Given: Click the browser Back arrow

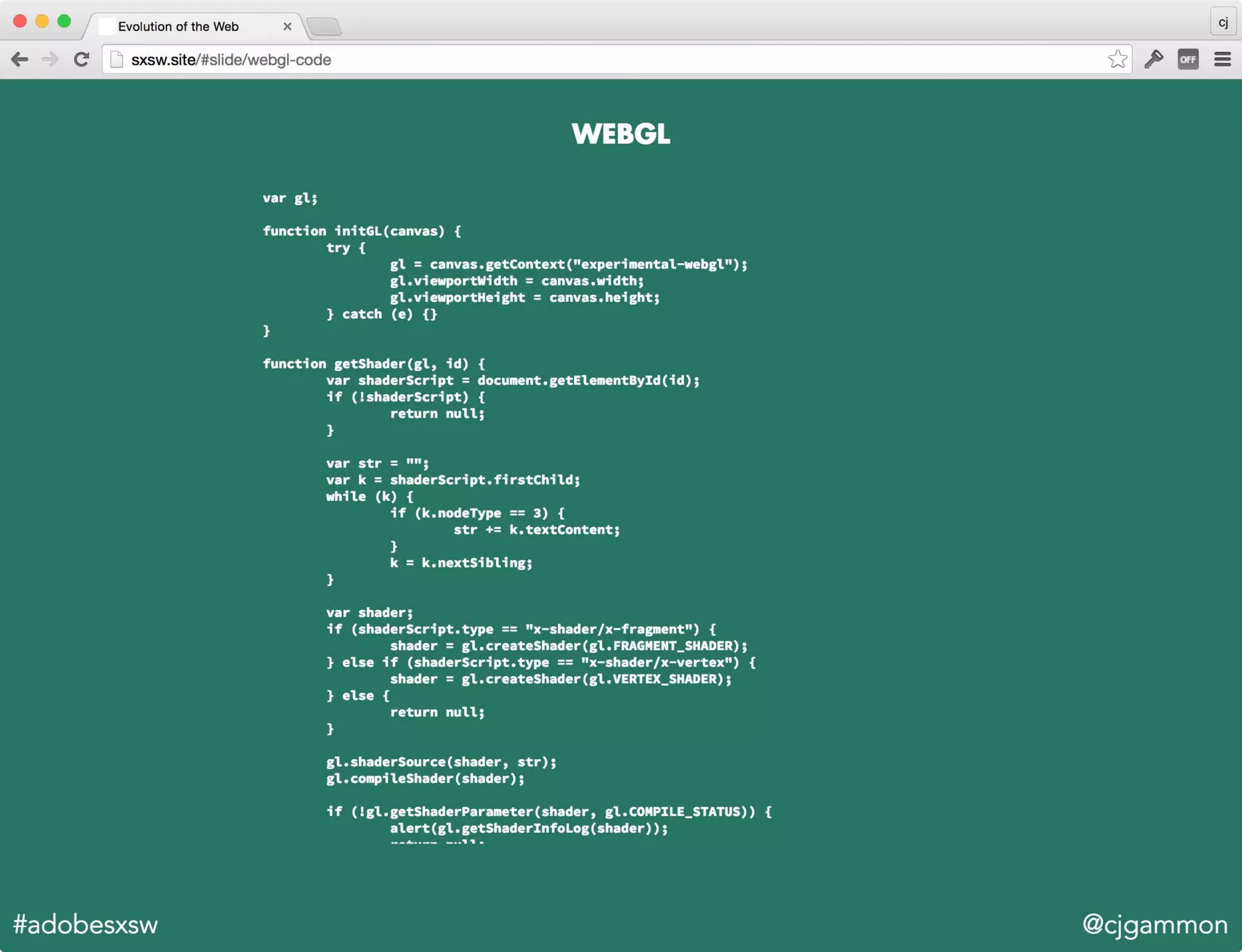Looking at the screenshot, I should 19,59.
